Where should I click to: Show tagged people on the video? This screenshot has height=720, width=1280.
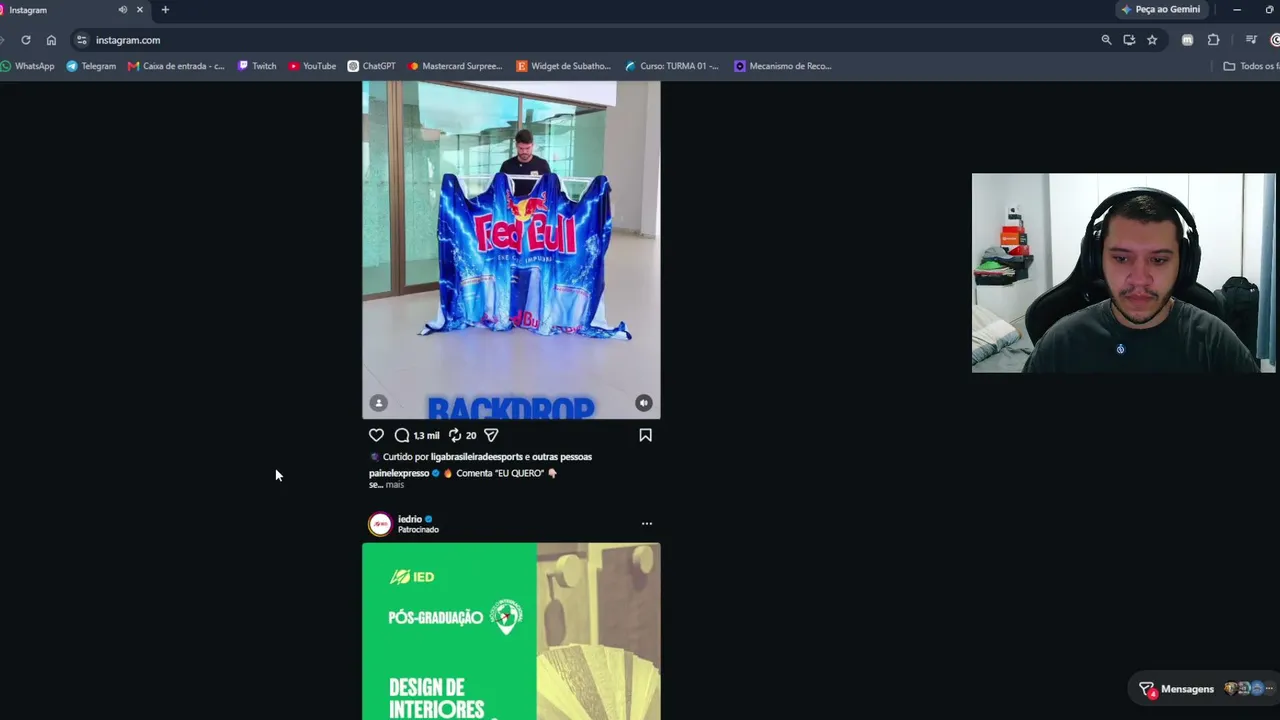point(378,403)
